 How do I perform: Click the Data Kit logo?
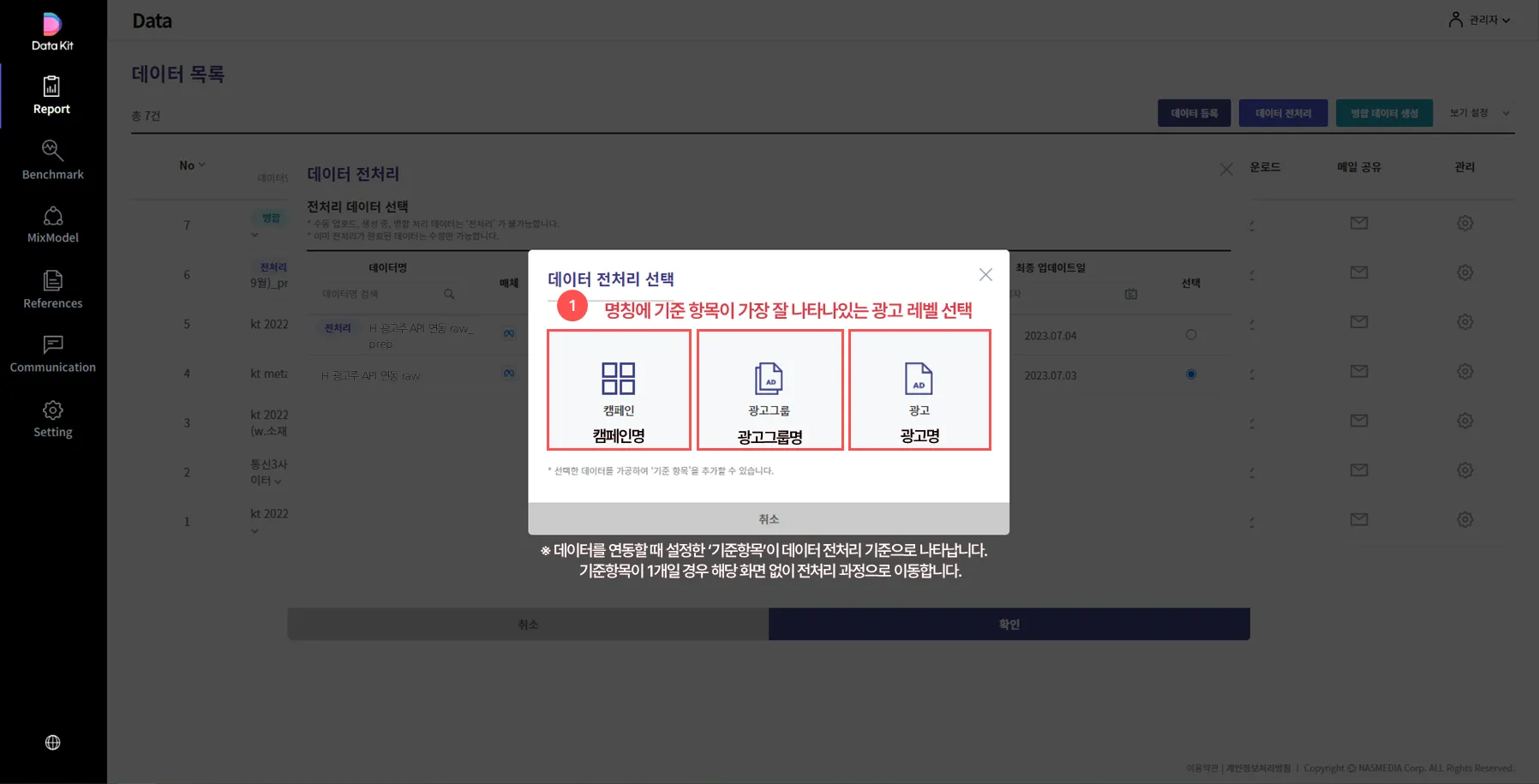[x=52, y=32]
